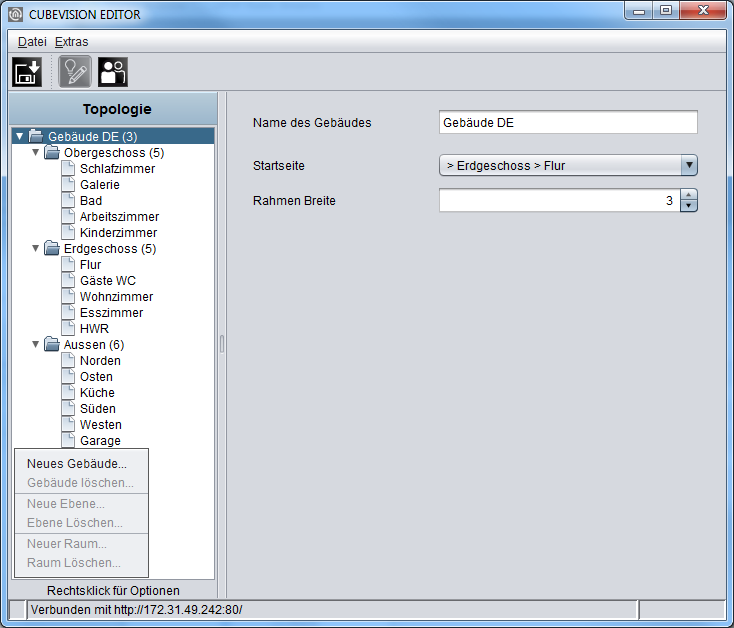Open the Extras menu
The width and height of the screenshot is (734, 628).
pos(72,42)
